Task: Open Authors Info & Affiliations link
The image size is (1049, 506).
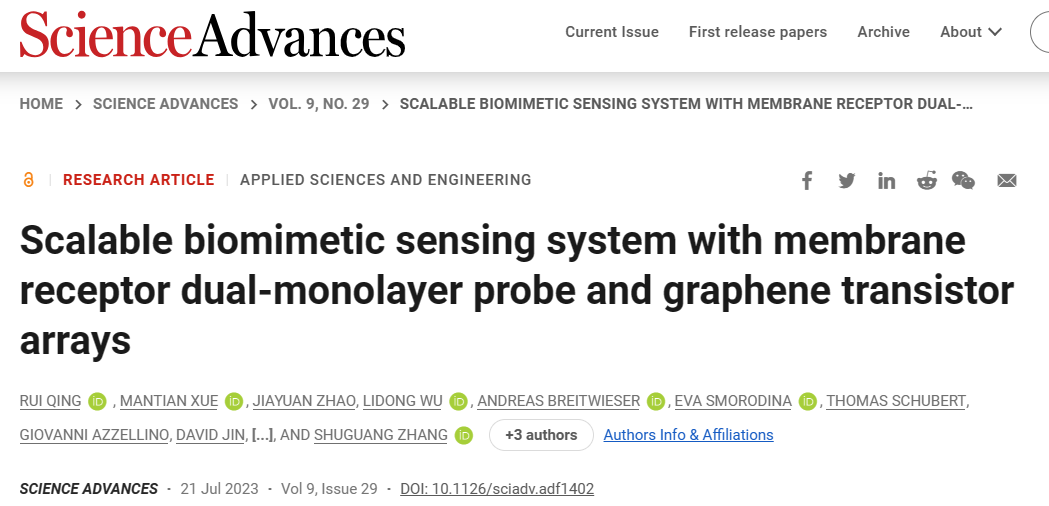Action: [688, 435]
